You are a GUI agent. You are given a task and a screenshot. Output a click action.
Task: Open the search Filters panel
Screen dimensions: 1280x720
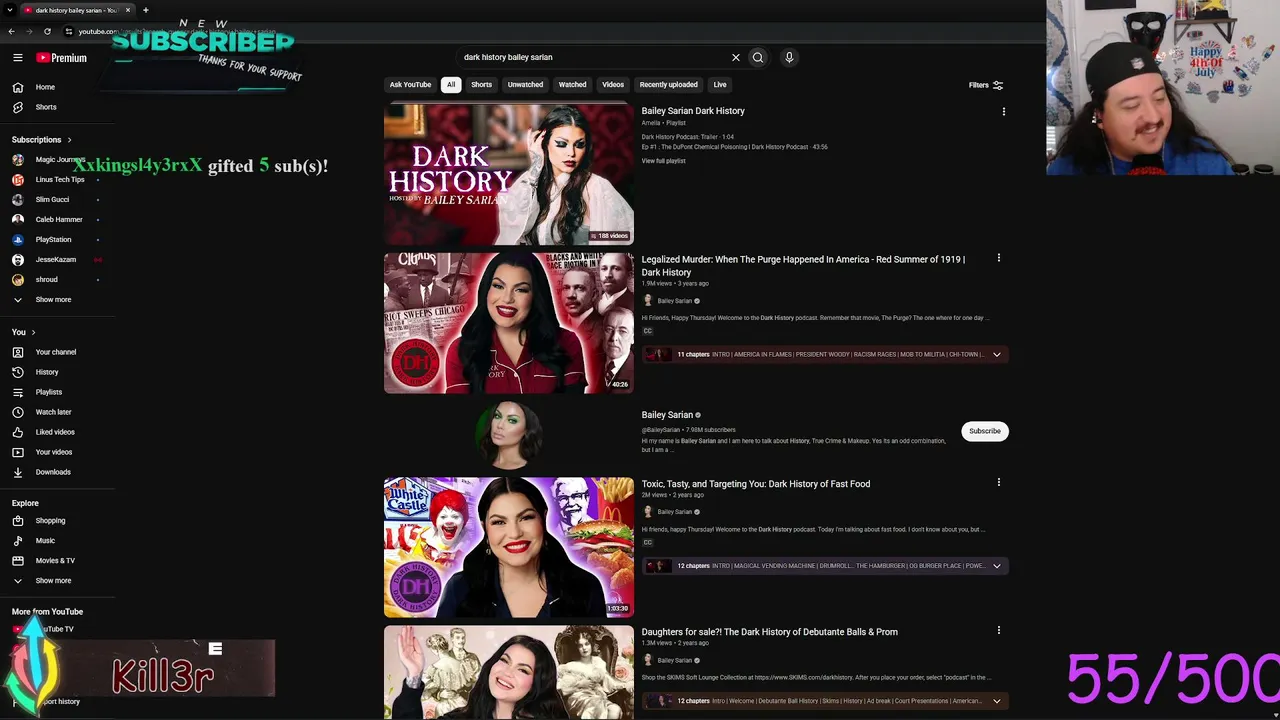tap(986, 85)
